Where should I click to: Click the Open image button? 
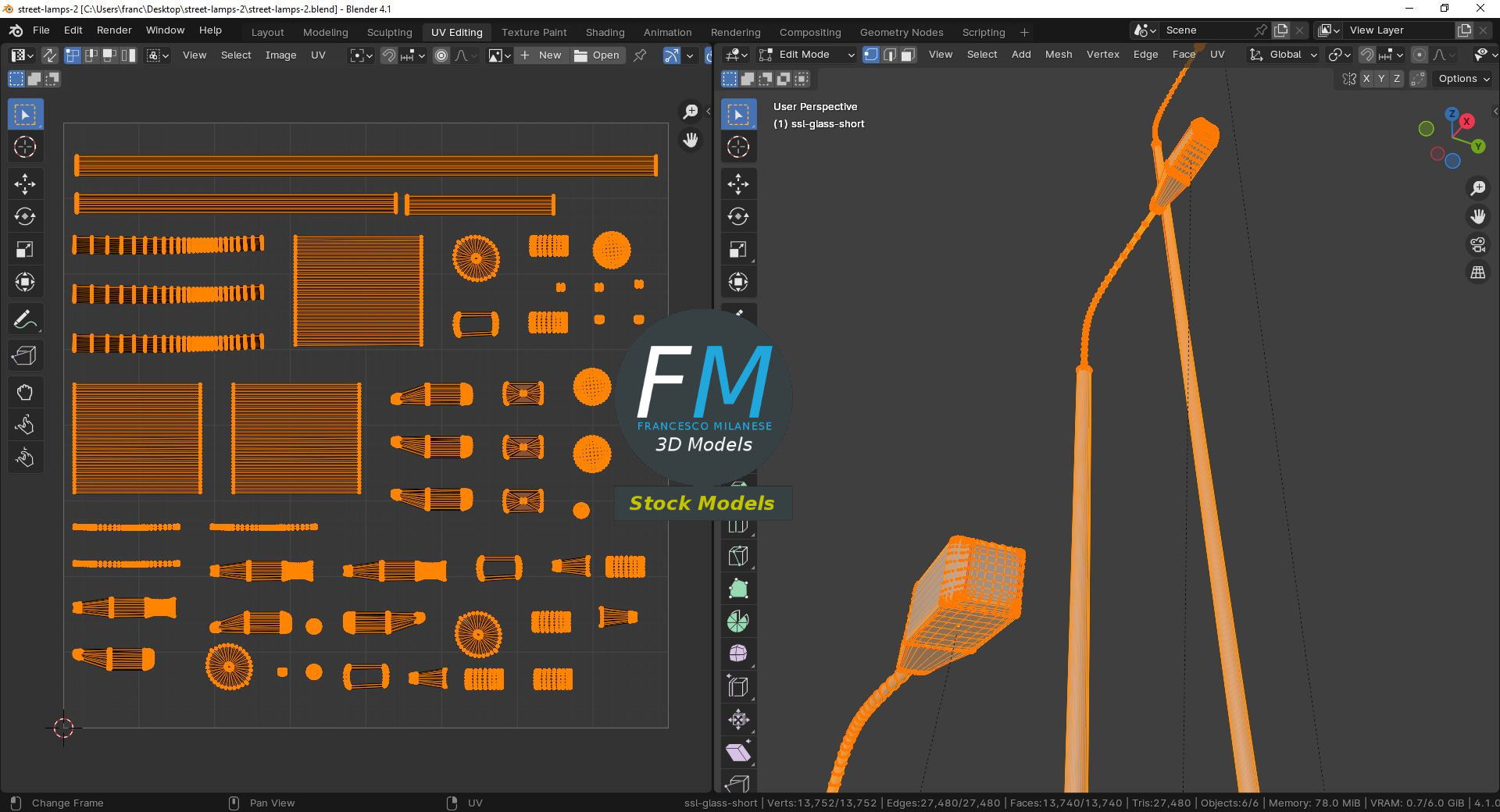597,55
